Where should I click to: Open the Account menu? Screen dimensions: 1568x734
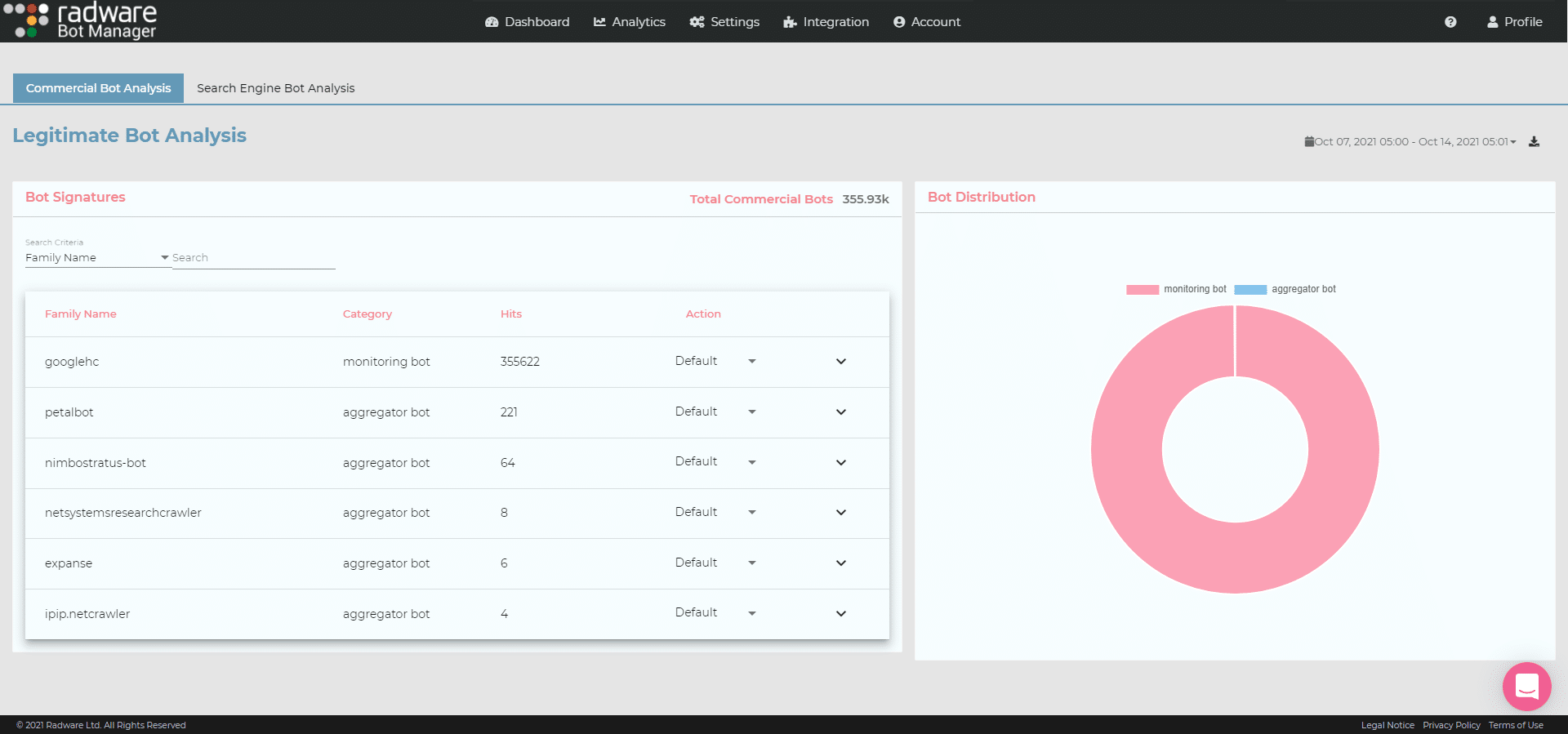coord(926,22)
